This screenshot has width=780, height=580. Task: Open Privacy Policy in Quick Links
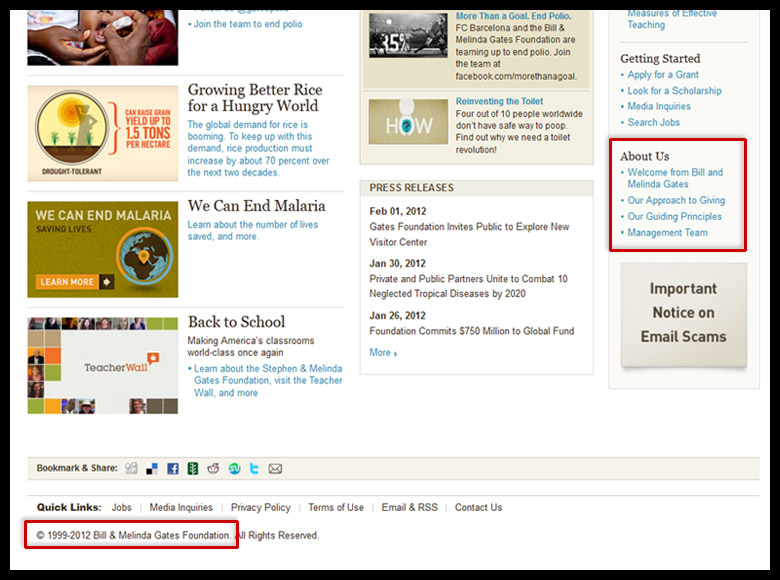(x=260, y=508)
